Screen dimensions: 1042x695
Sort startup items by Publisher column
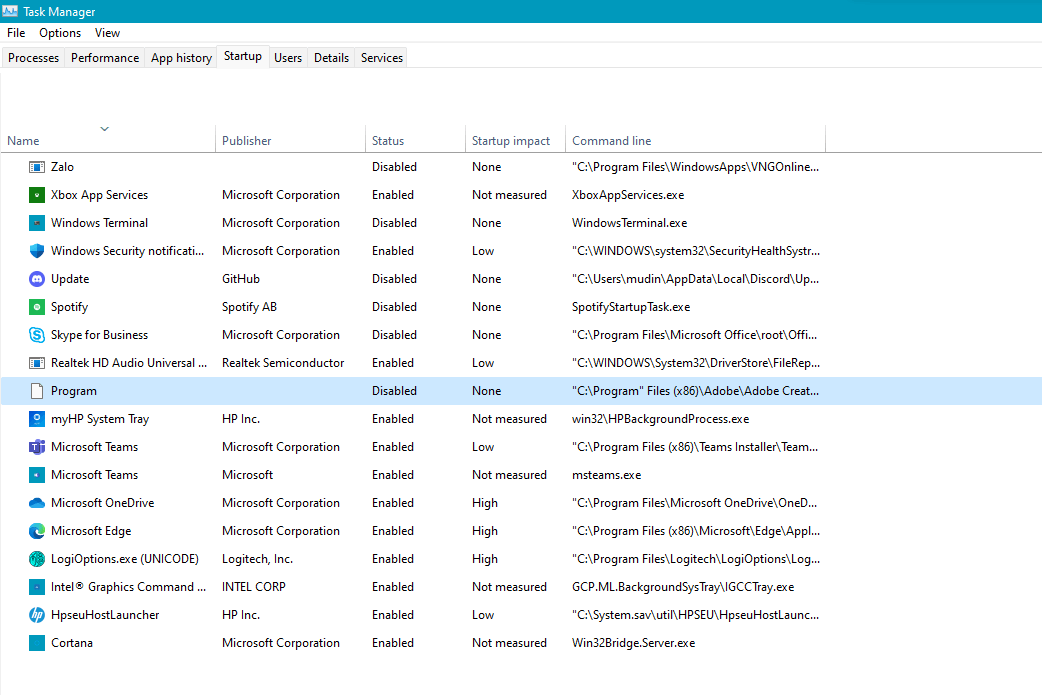(246, 140)
